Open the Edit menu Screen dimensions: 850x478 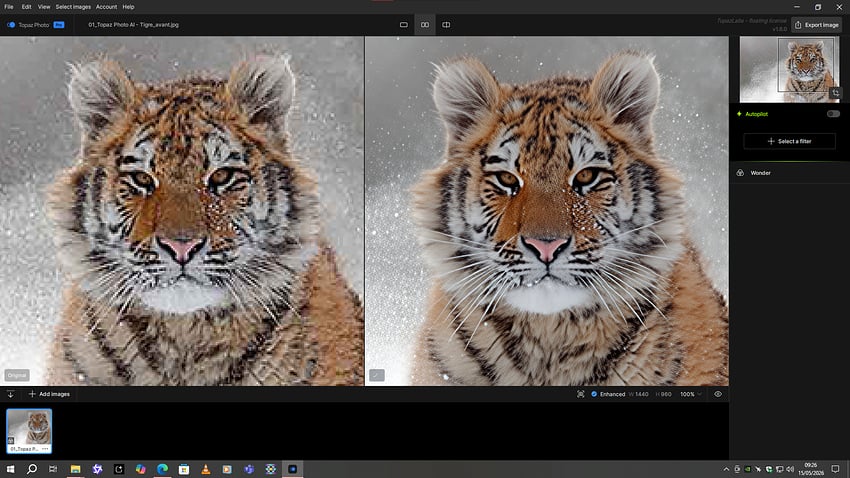pos(27,7)
